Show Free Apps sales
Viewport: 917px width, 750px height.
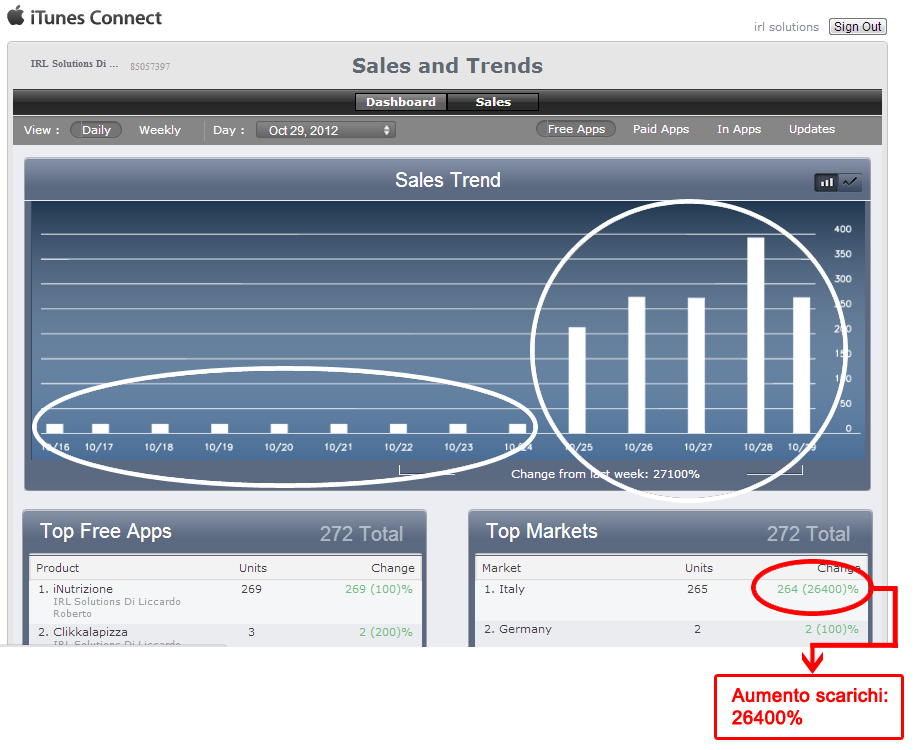click(x=576, y=129)
